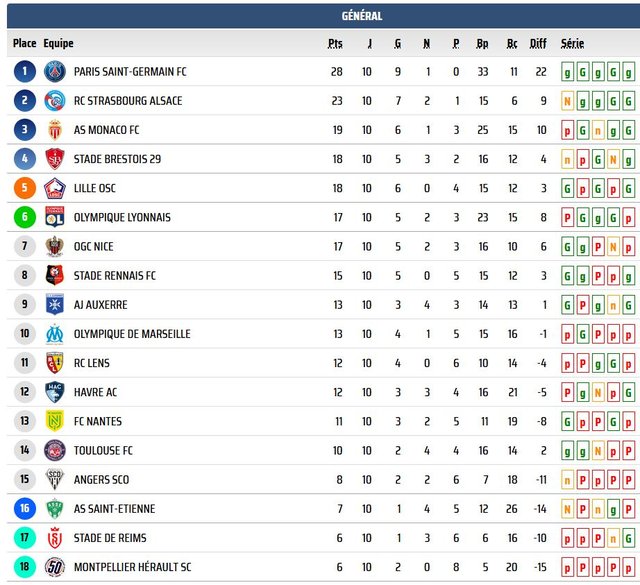Select the GÉNÉRAL standings tab

[362, 16]
